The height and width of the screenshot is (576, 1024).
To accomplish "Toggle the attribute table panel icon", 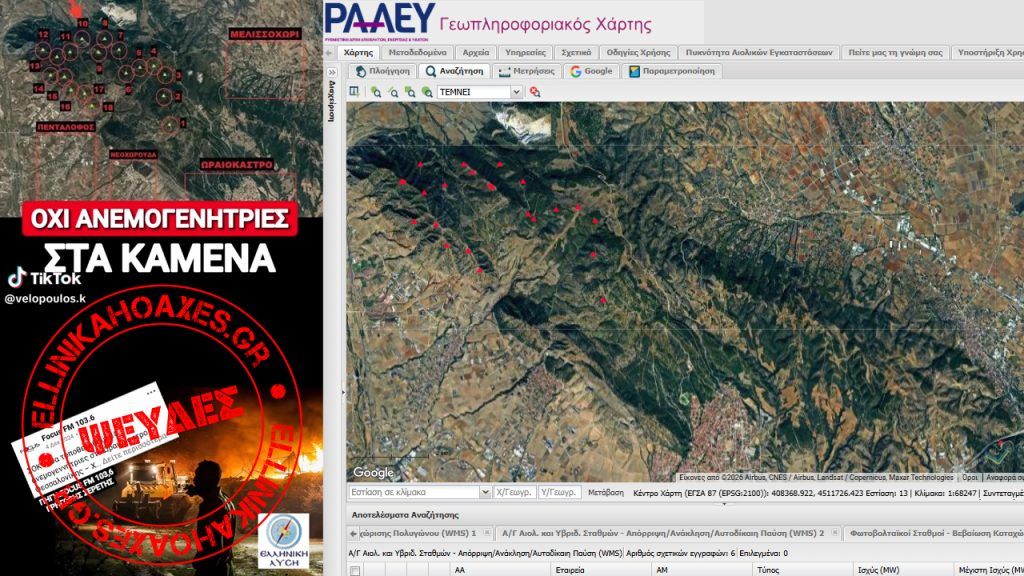I will pos(354,91).
